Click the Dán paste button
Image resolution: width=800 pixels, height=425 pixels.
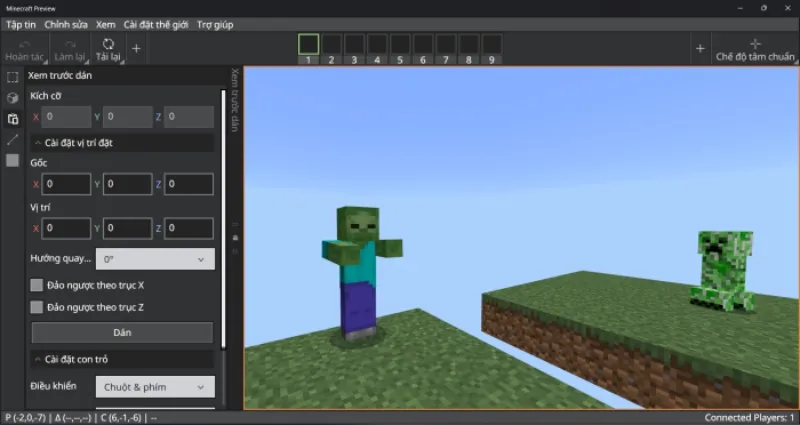[x=122, y=333]
